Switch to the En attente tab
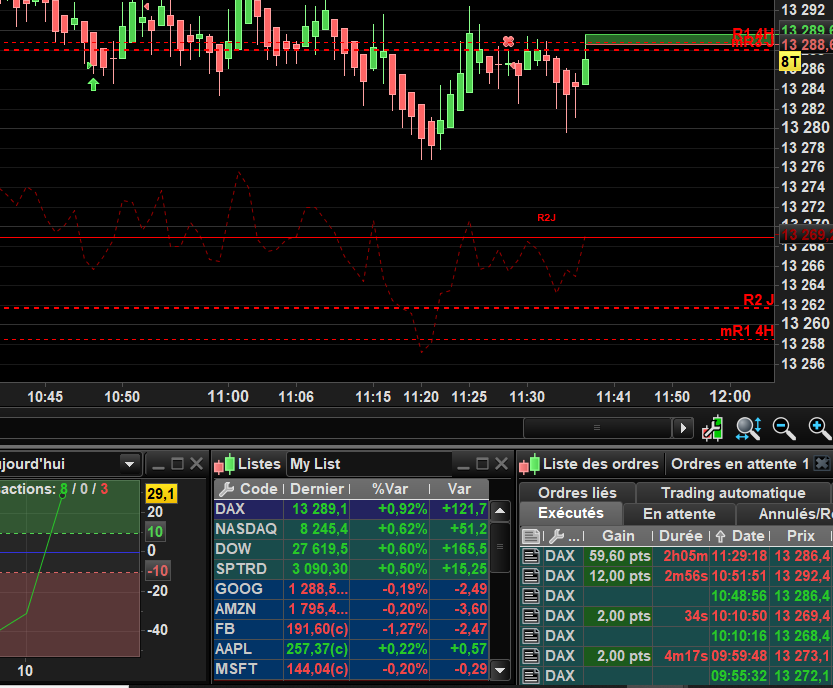This screenshot has width=833, height=688. point(678,514)
